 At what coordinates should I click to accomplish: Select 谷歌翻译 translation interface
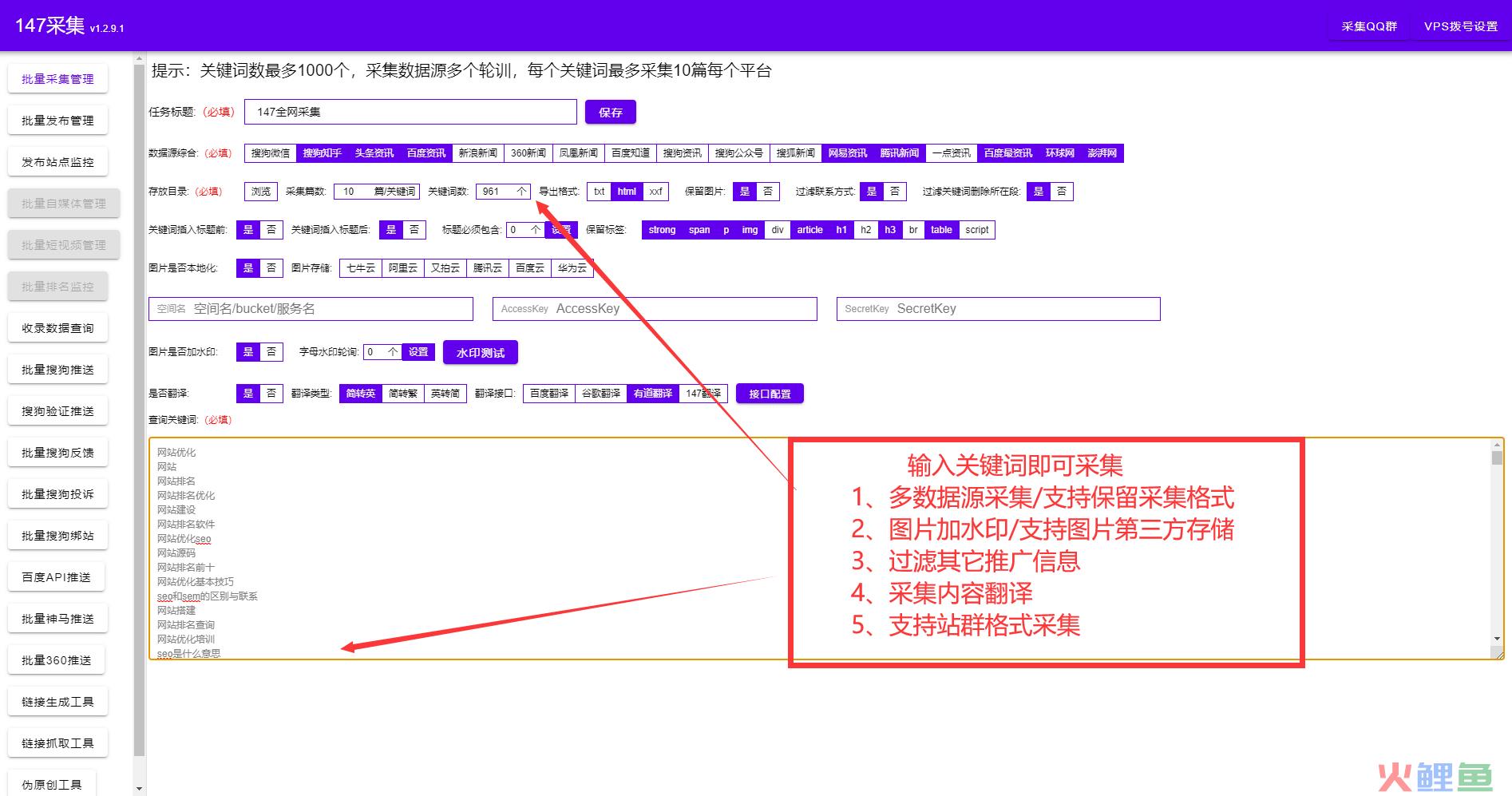tap(601, 394)
